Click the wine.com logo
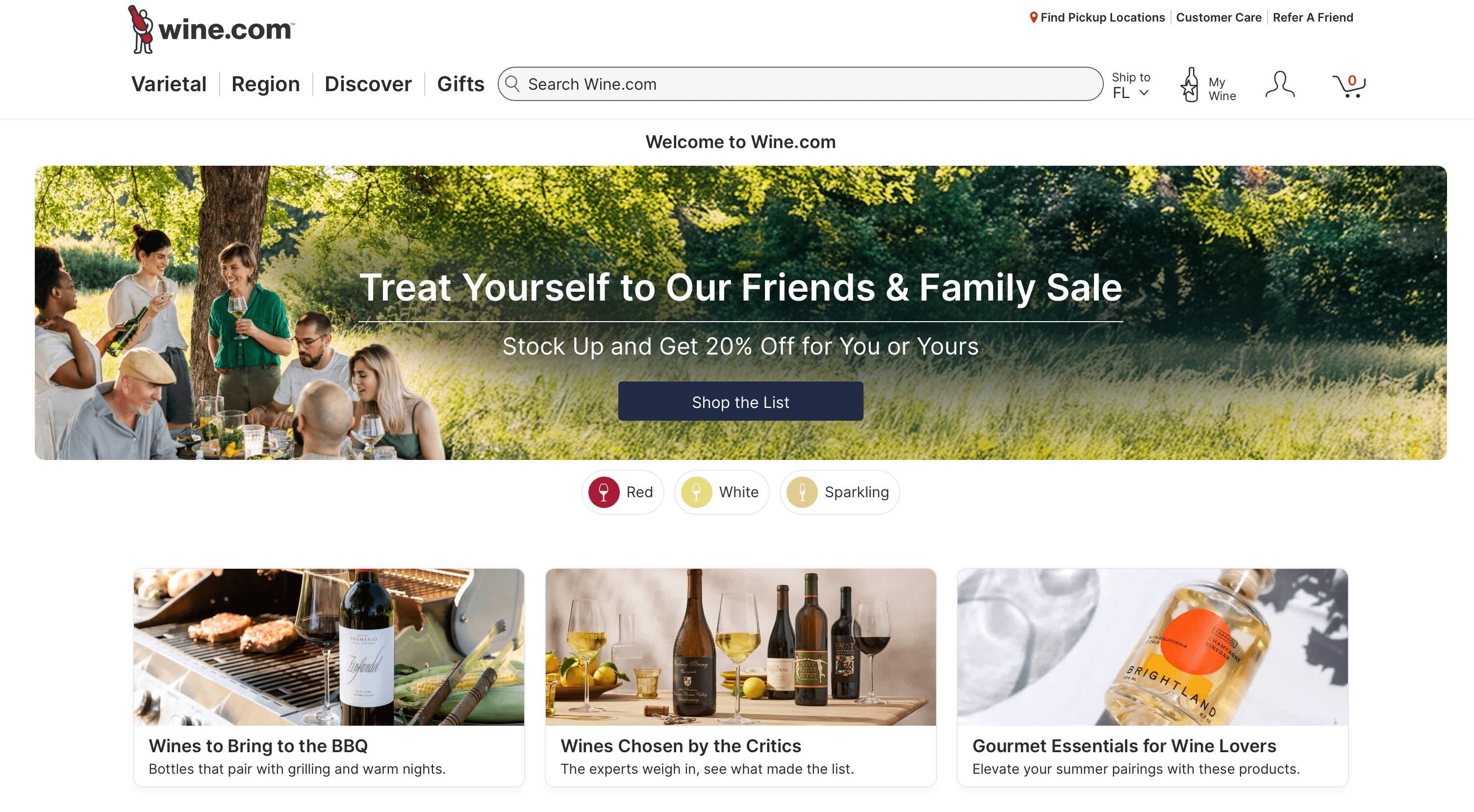Screen dimensions: 1474x812 tap(211, 29)
